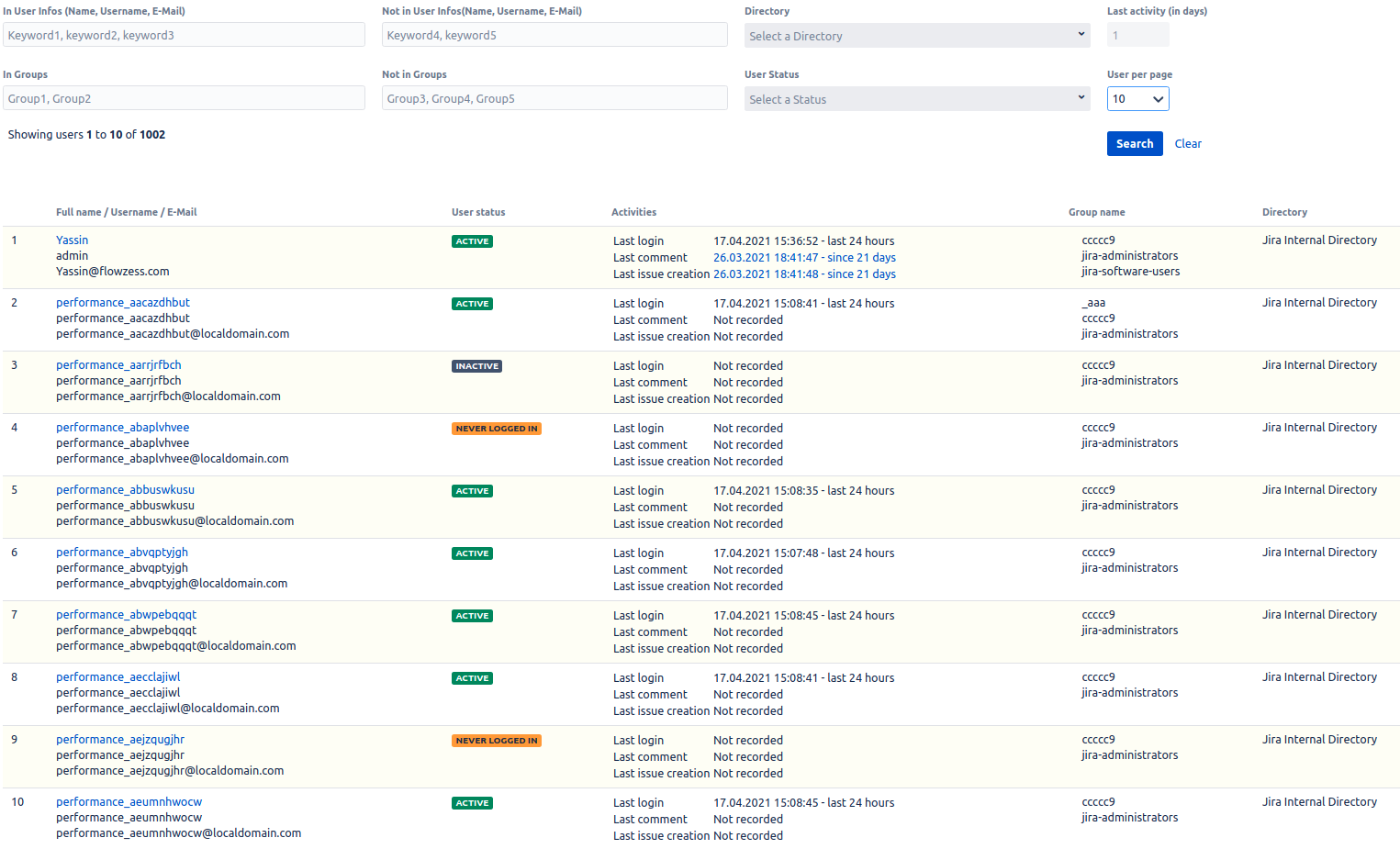Image resolution: width=1400 pixels, height=849 pixels.
Task: Expand the User Status dropdown
Action: [x=916, y=99]
